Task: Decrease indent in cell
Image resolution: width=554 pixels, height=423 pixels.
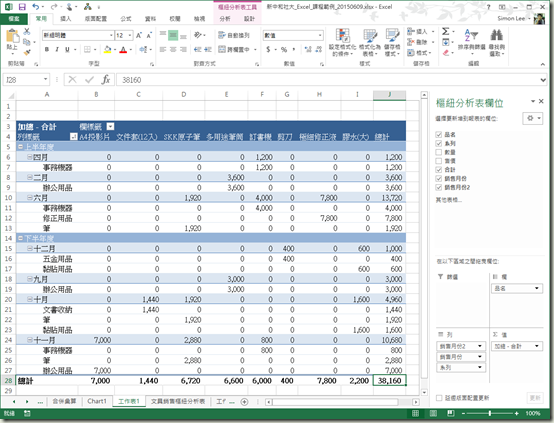Action: [x=198, y=49]
